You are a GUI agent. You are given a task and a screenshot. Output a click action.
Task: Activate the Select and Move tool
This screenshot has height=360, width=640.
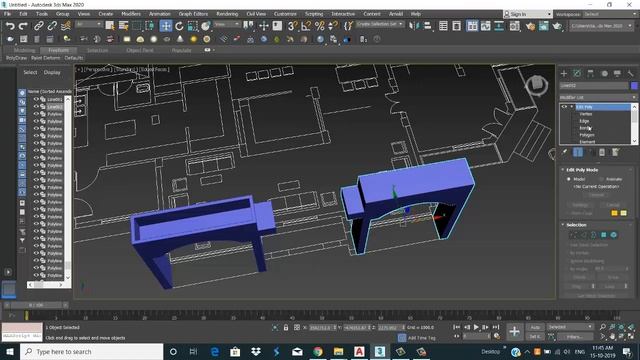166,26
